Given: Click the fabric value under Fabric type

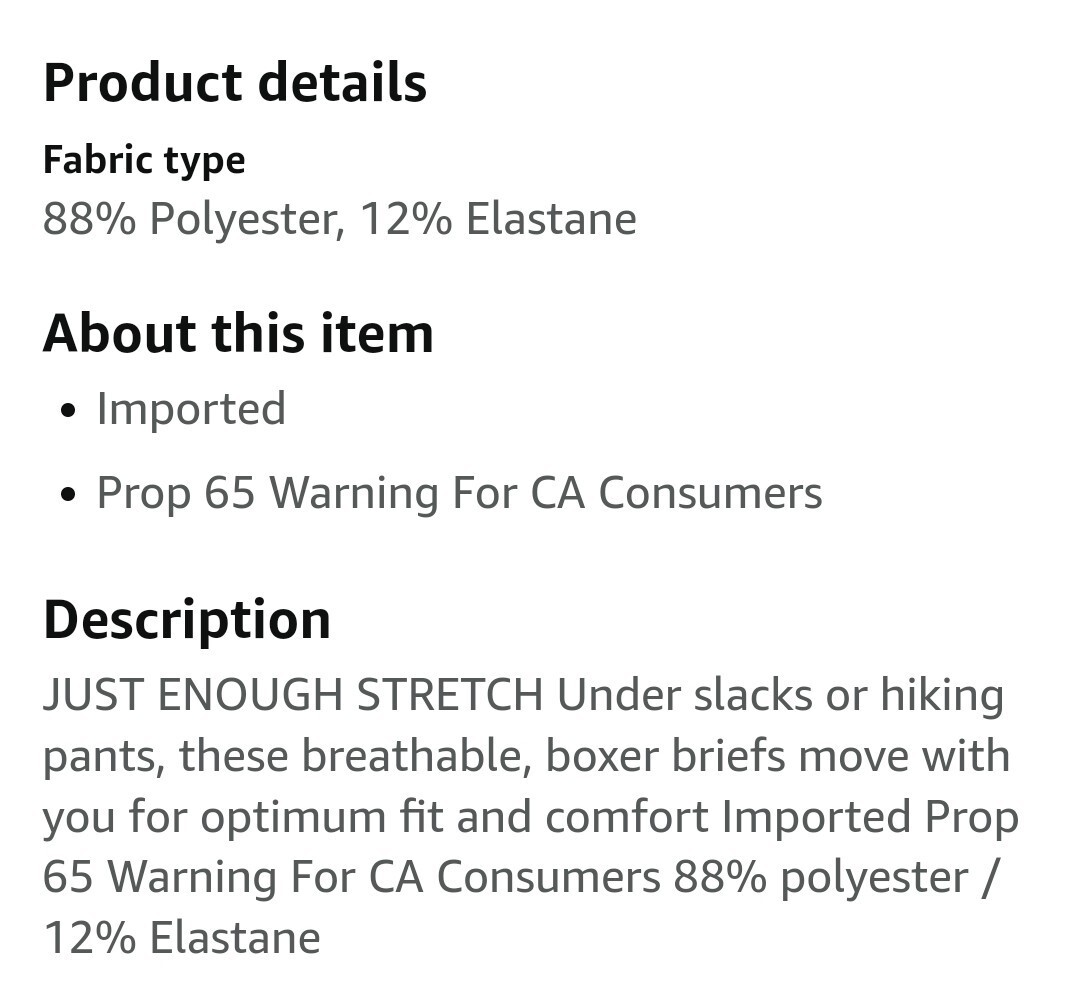Looking at the screenshot, I should (x=339, y=219).
